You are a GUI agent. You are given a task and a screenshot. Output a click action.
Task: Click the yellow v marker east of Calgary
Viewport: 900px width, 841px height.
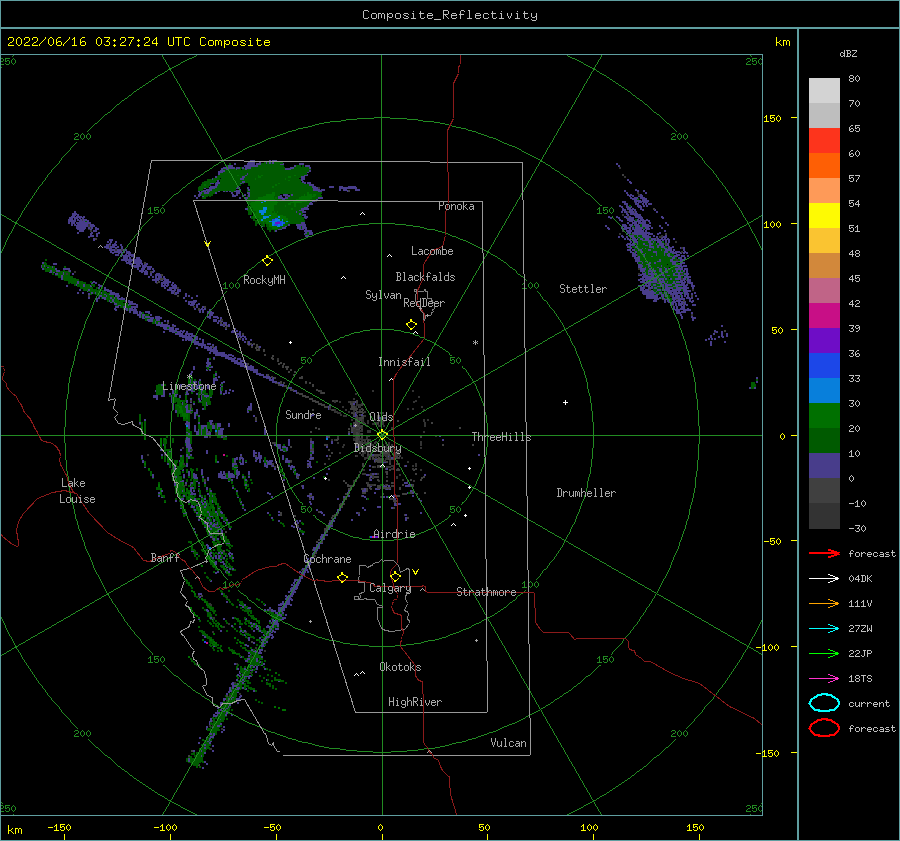point(416,572)
